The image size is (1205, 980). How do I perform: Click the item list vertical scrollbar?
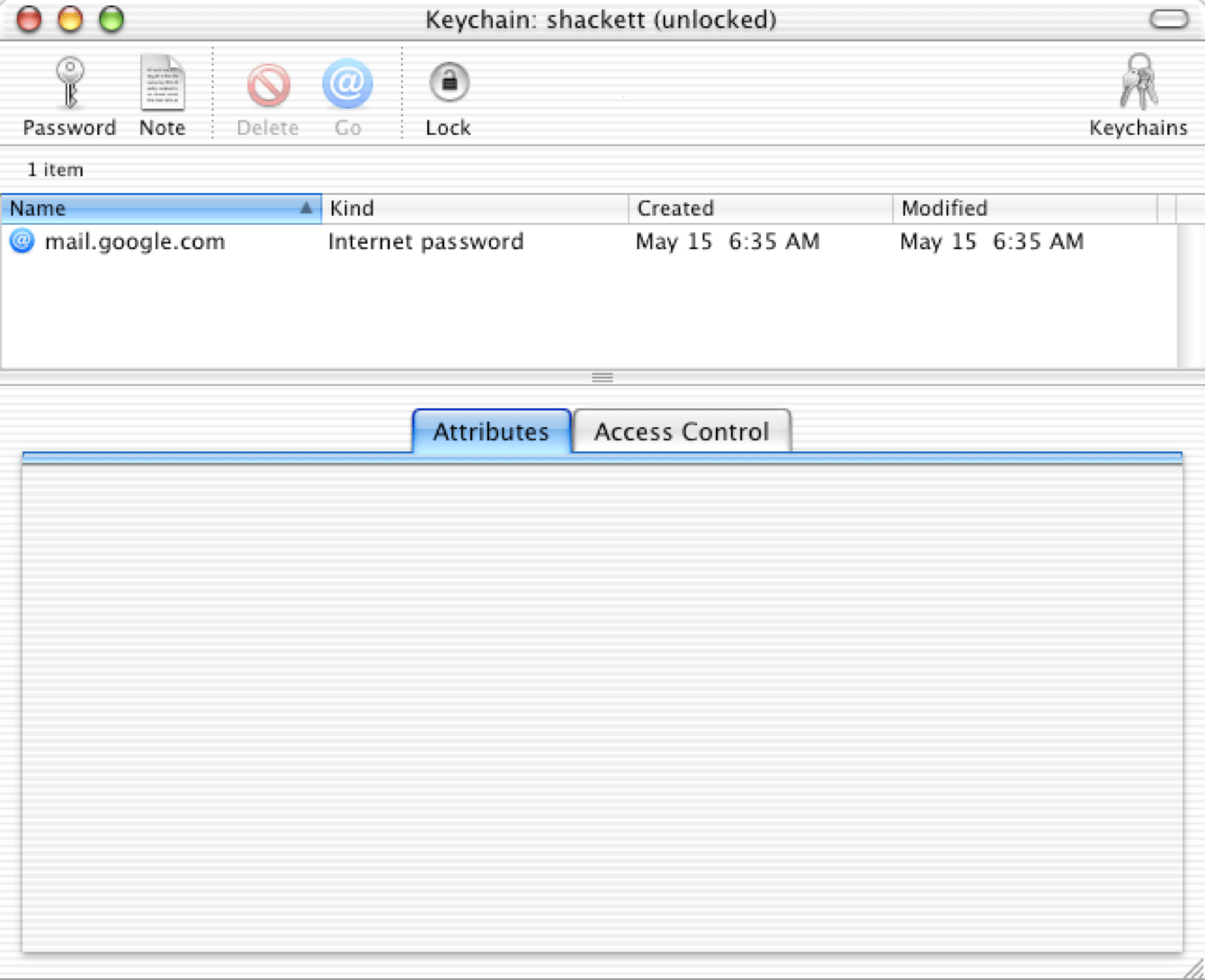point(1191,296)
